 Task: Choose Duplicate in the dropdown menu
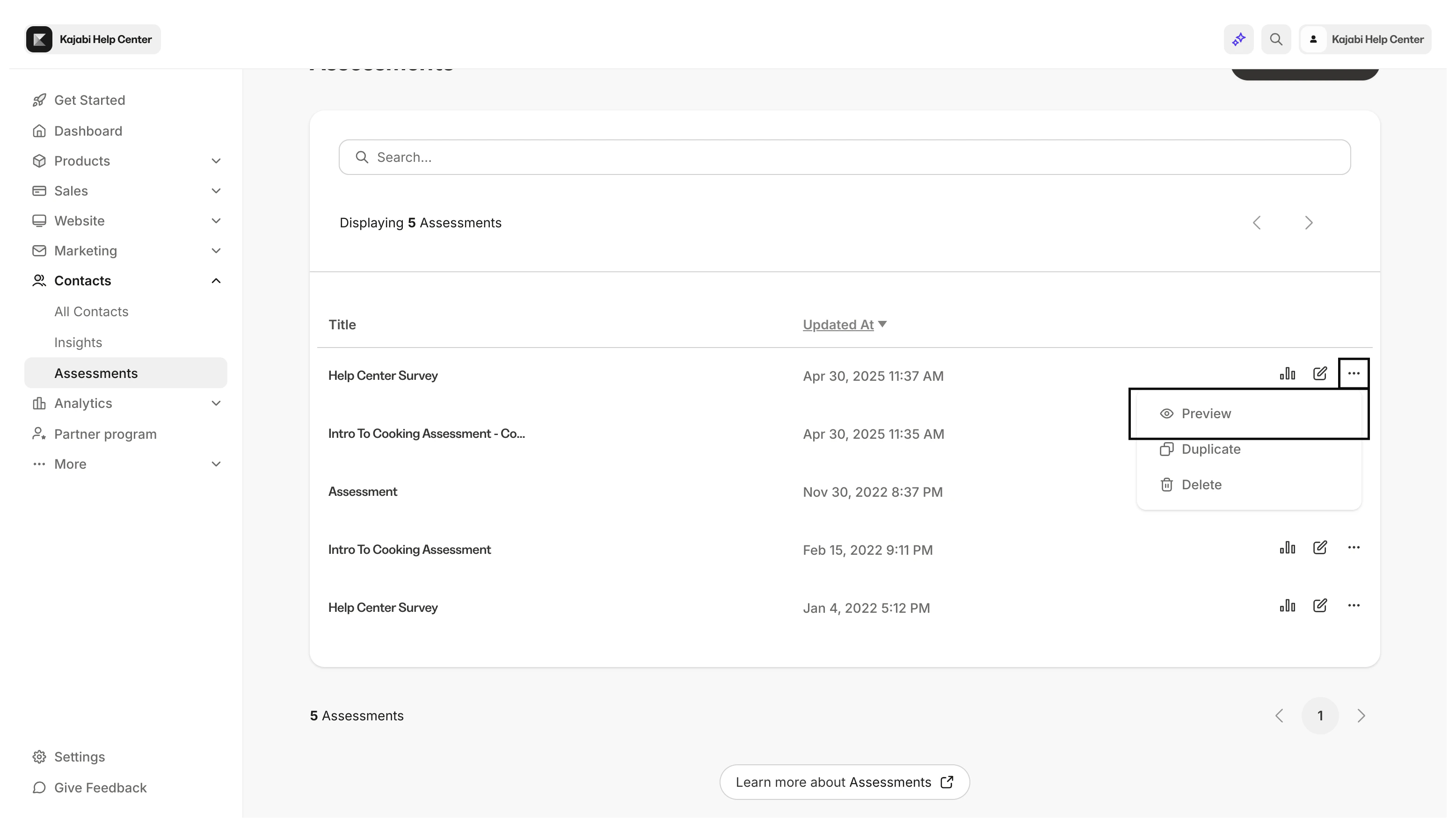coord(1210,449)
